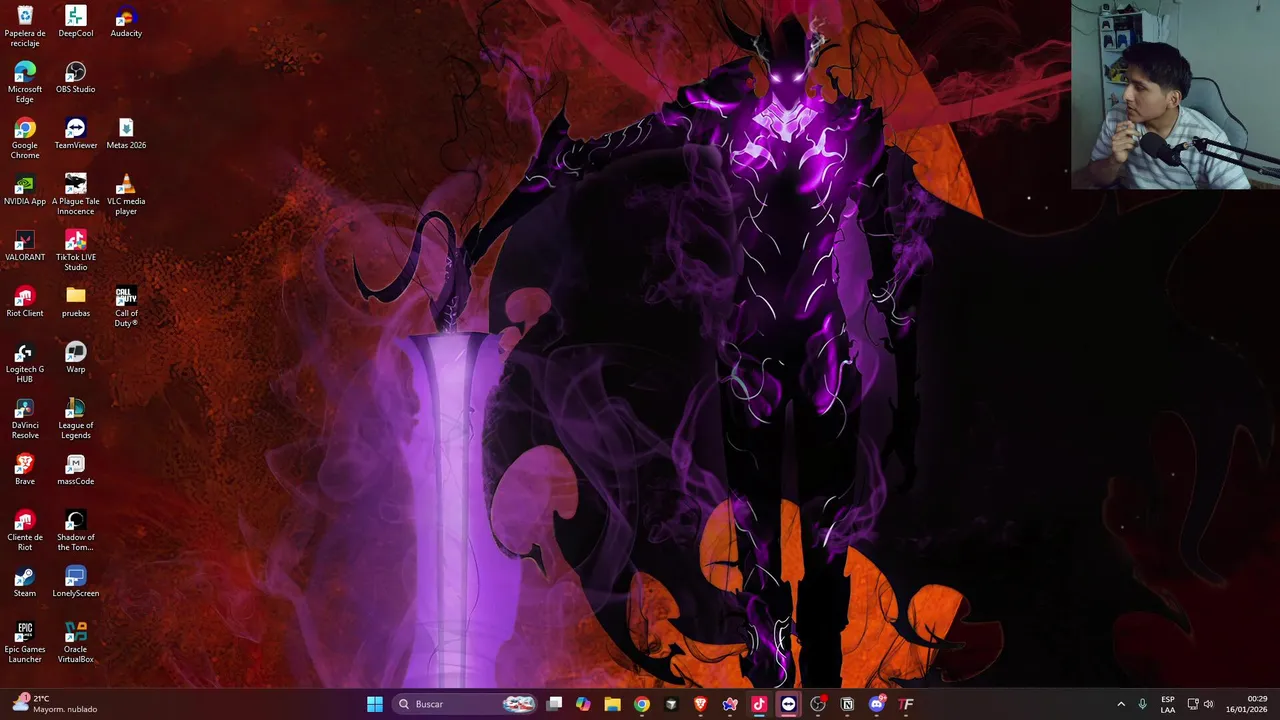
Task: Select the Steam desktop icon
Action: tap(25, 582)
